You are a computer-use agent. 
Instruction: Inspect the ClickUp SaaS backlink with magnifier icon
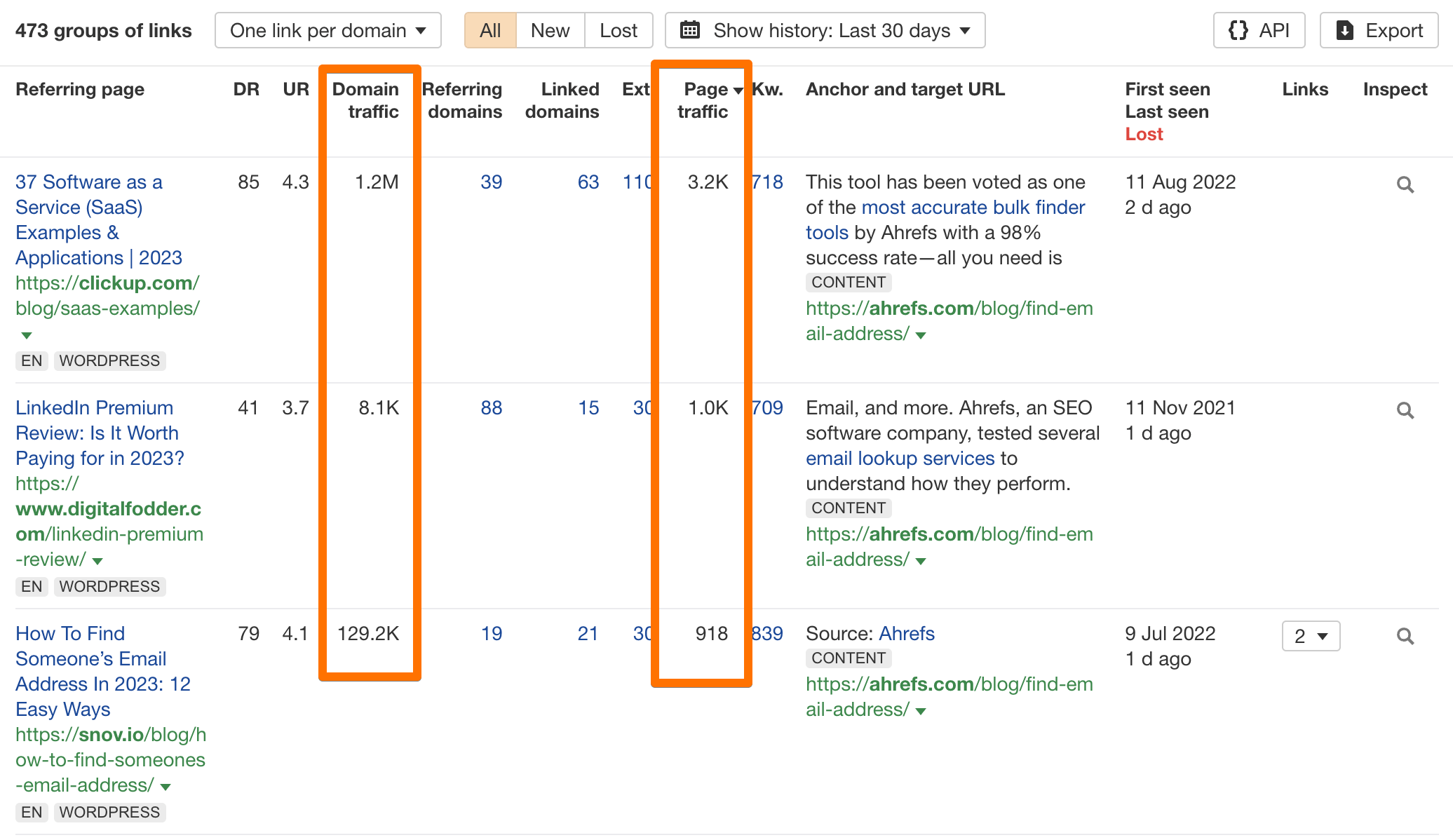tap(1405, 184)
